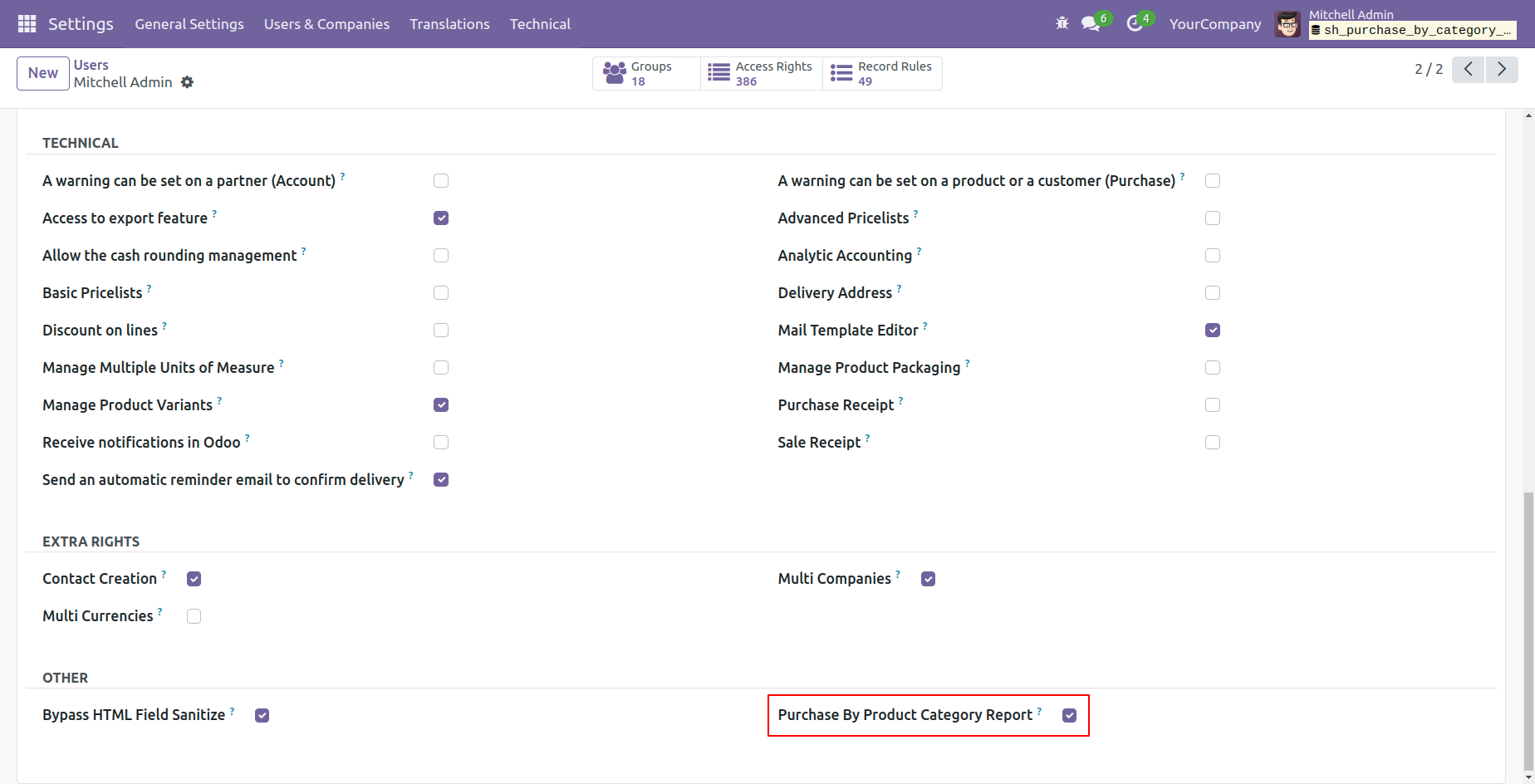Show help tooltip for Analytic Accounting
The width and height of the screenshot is (1535, 784).
[x=919, y=251]
